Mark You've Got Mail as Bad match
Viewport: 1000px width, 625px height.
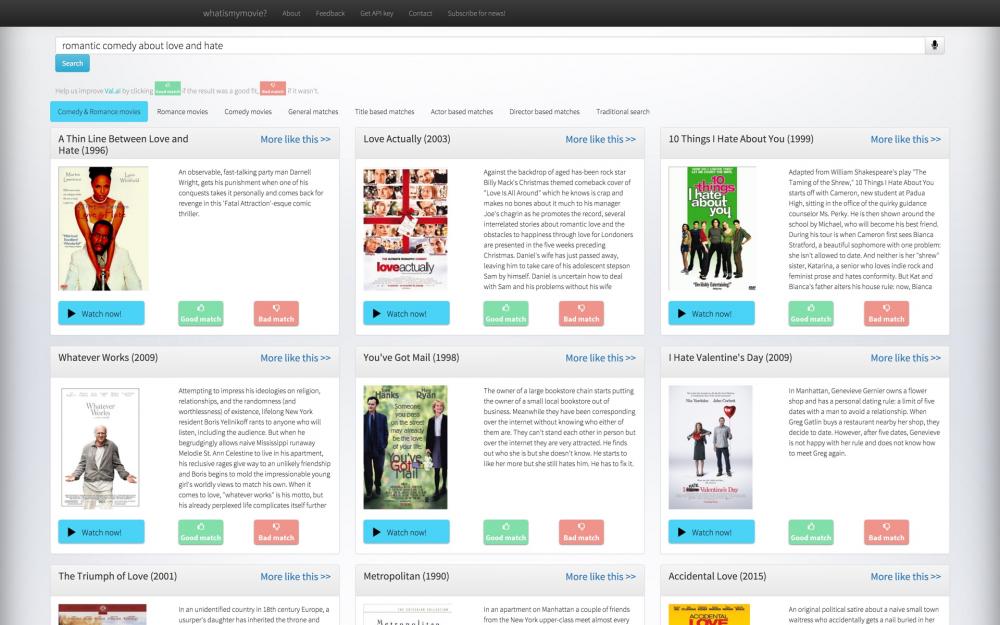point(581,532)
